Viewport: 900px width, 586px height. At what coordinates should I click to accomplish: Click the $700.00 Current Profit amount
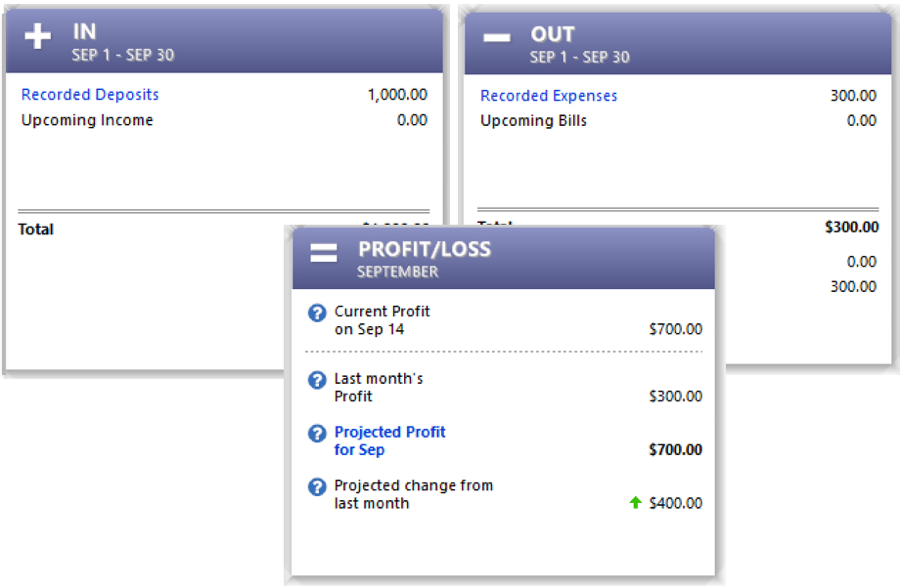pyautogui.click(x=676, y=329)
